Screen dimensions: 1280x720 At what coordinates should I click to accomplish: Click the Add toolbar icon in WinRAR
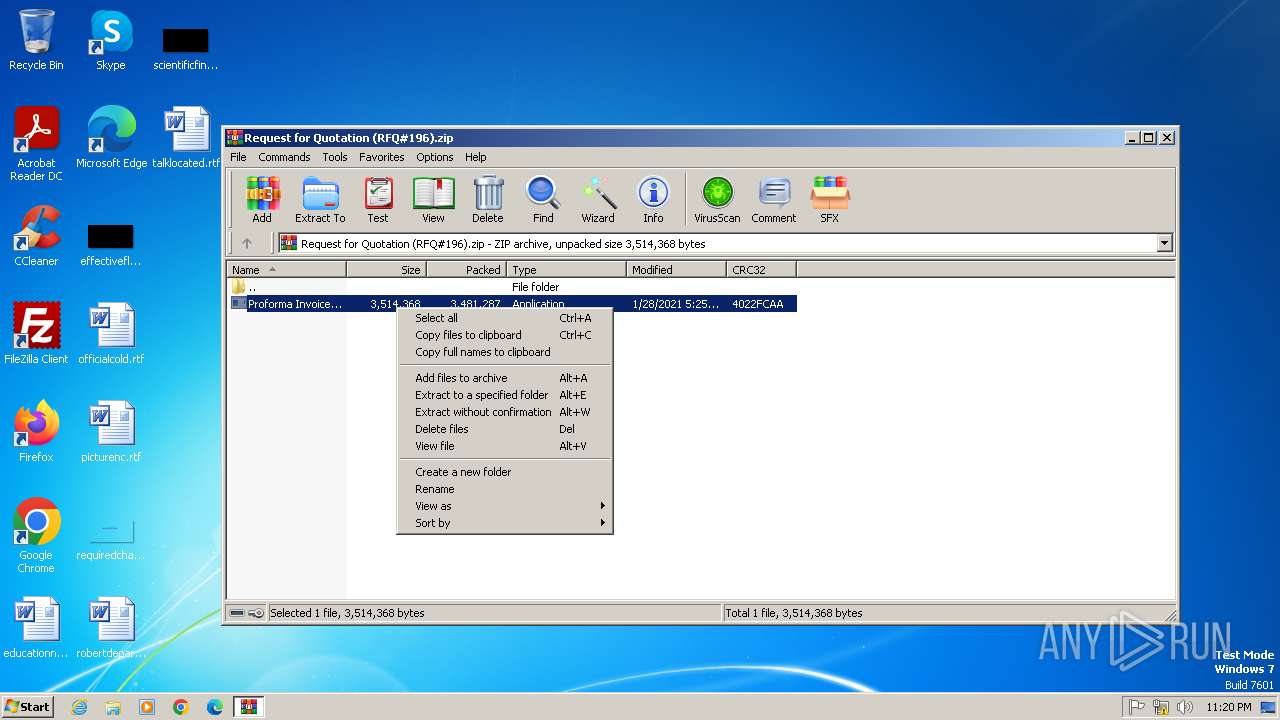point(262,200)
